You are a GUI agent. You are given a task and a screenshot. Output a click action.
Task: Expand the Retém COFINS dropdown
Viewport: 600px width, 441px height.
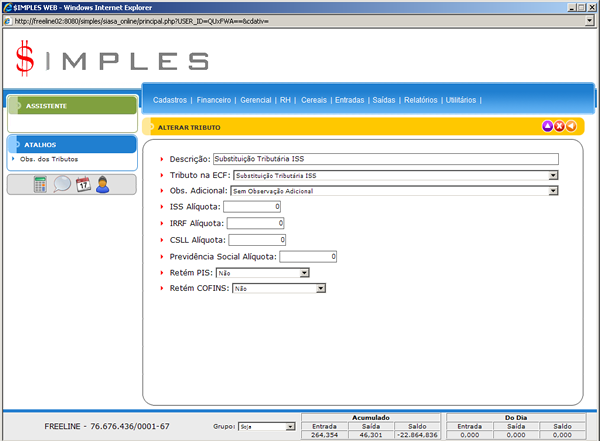pos(321,288)
